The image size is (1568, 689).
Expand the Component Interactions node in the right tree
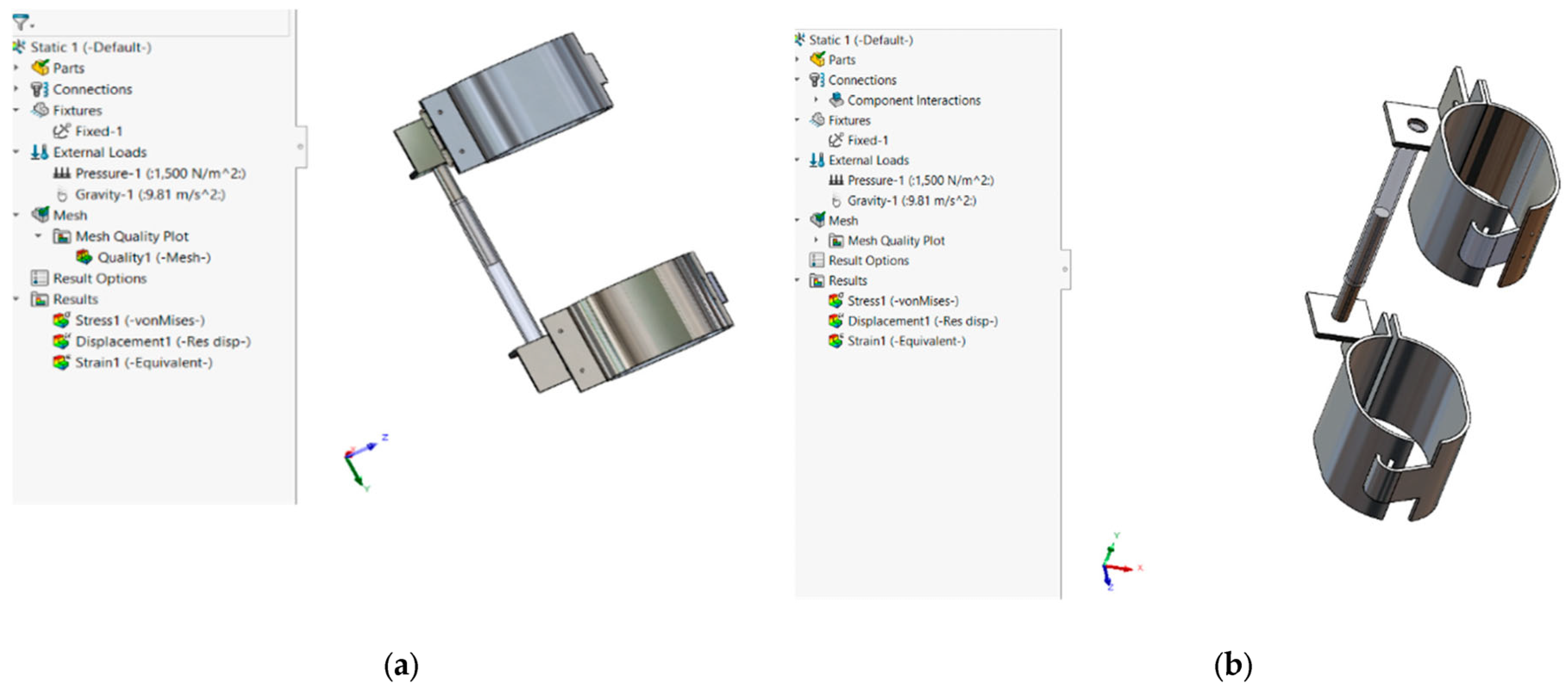click(x=816, y=99)
